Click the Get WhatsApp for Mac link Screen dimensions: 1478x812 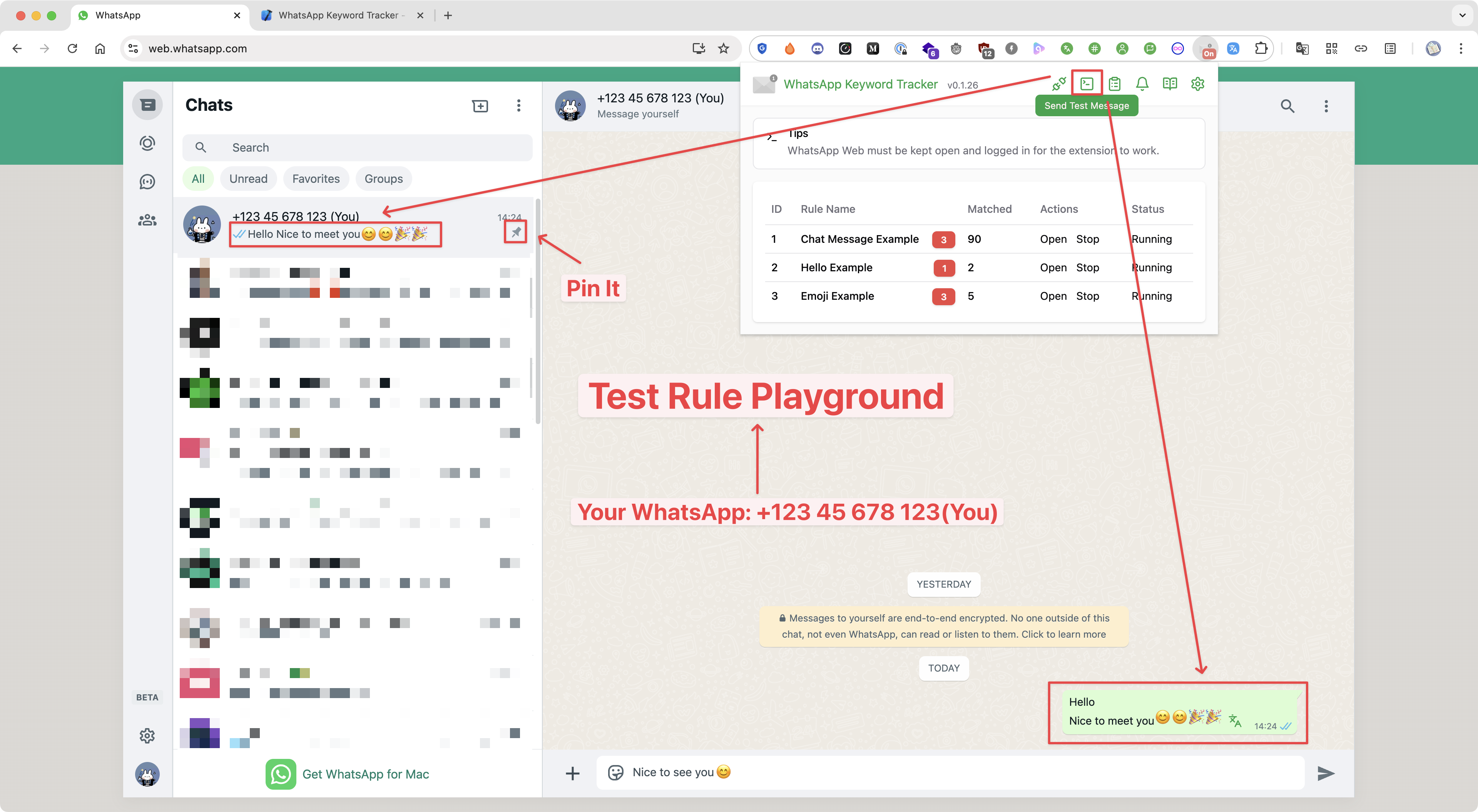click(x=347, y=774)
